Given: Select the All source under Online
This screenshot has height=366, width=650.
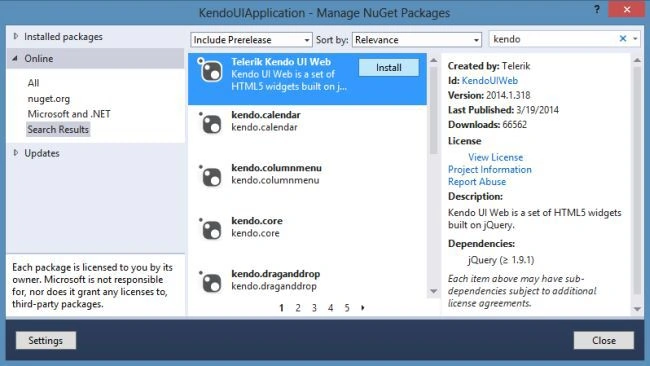Looking at the screenshot, I should click(x=34, y=83).
